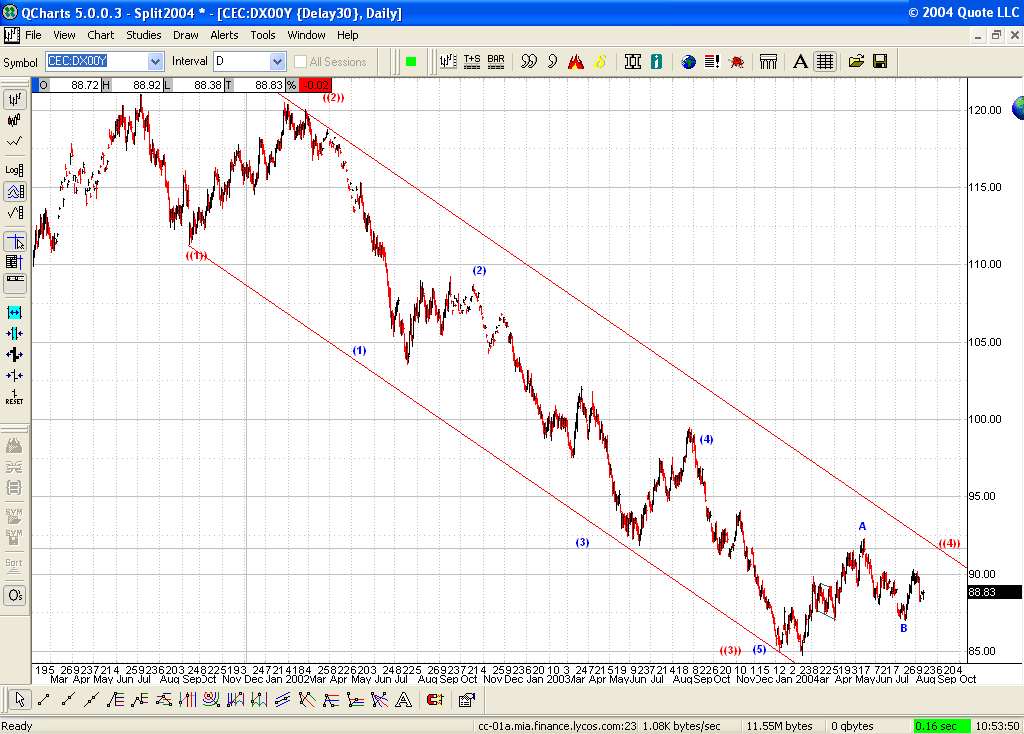
Task: Click the red ((4)) wave label
Action: tap(949, 543)
